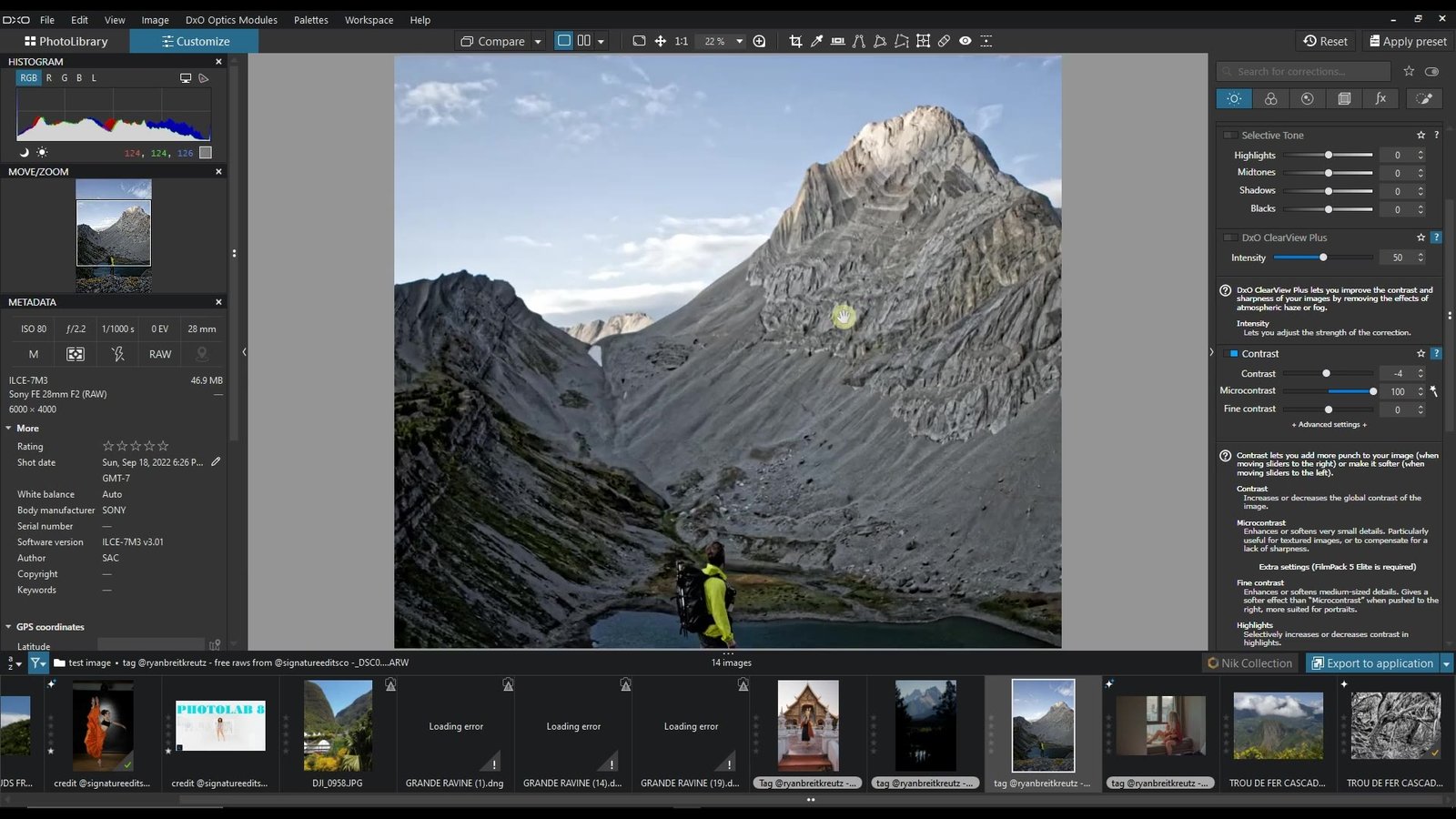This screenshot has height=819, width=1456.
Task: Select the Zoom to fit icon
Action: click(639, 41)
